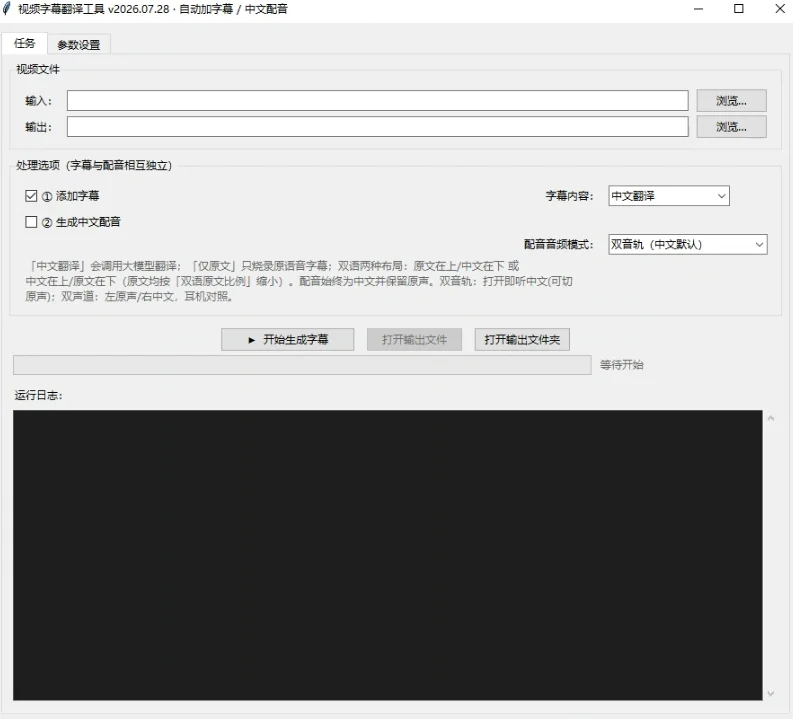Viewport: 793px width, 719px height.
Task: Click the 处理选项 (字幕与配音相互独立) label
Action: click(94, 165)
